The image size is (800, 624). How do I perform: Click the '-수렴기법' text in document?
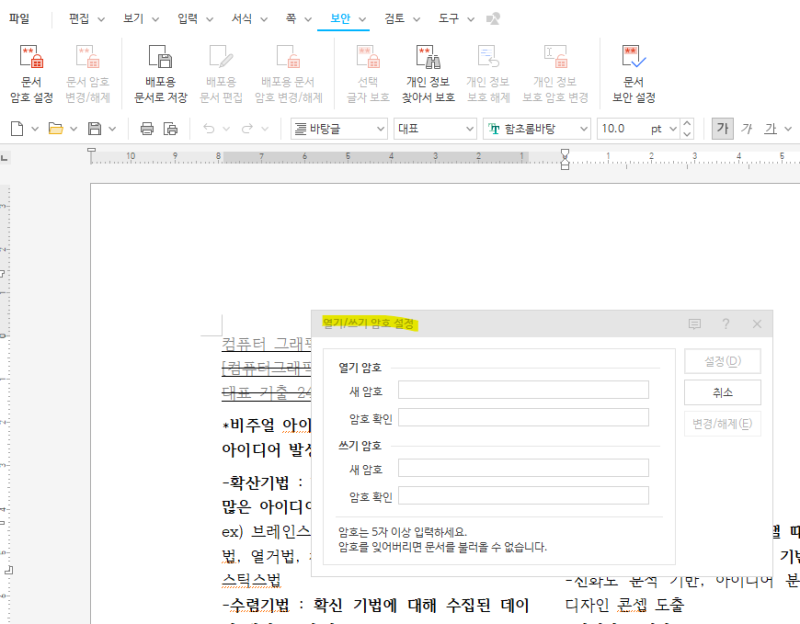click(x=256, y=605)
